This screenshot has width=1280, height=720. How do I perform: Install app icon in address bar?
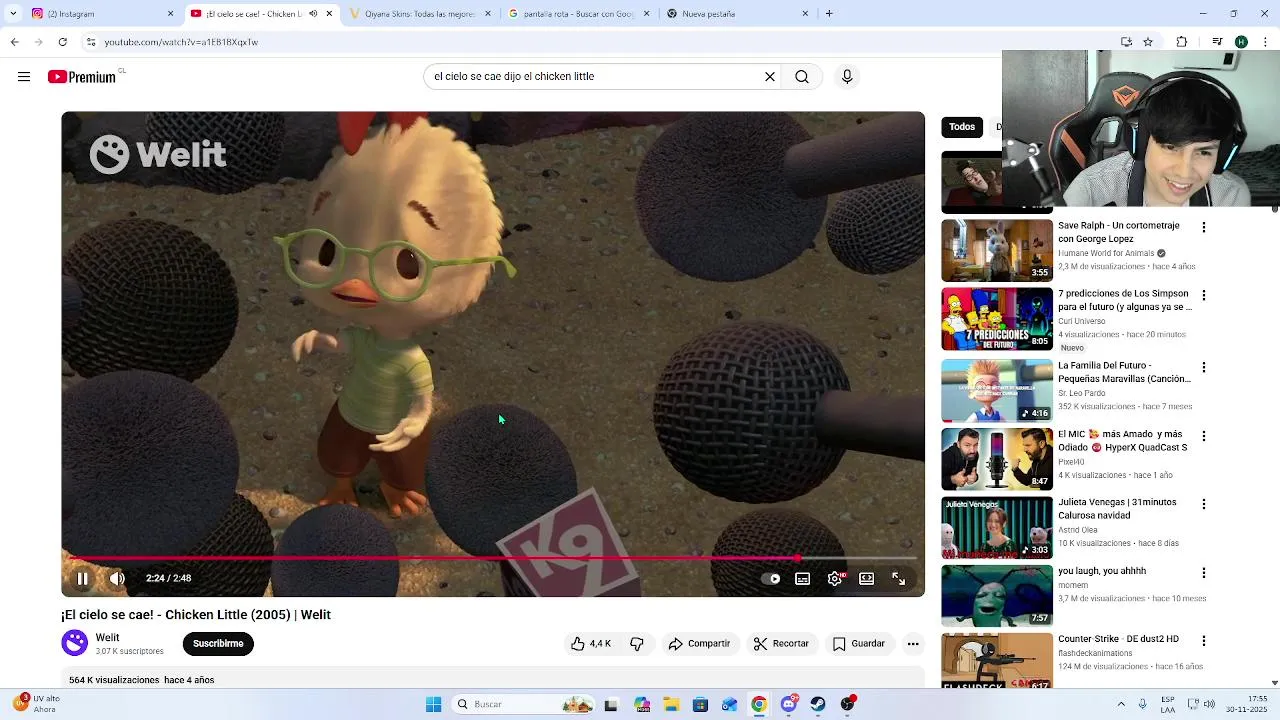(1126, 42)
